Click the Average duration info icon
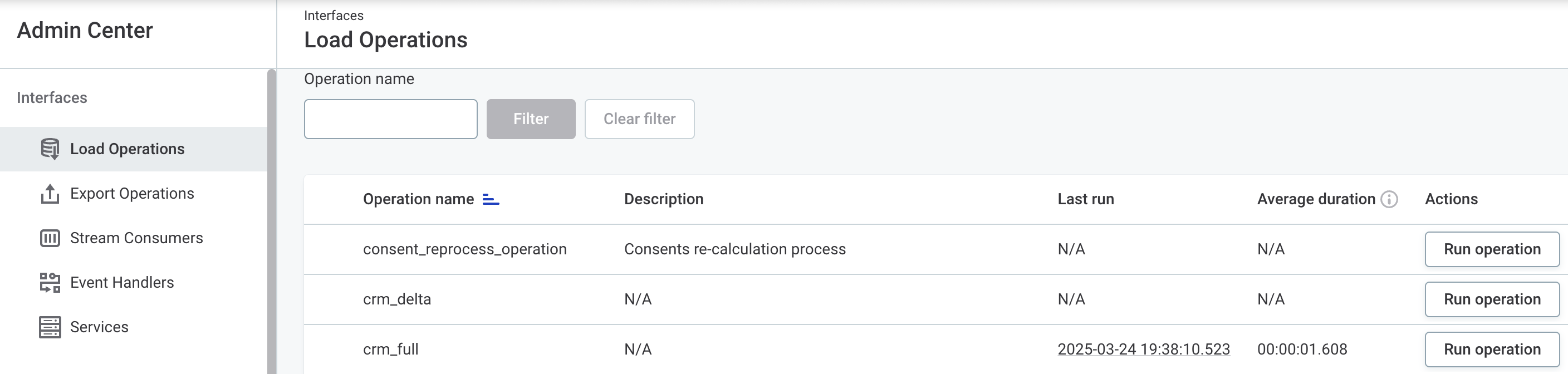 coord(1389,199)
